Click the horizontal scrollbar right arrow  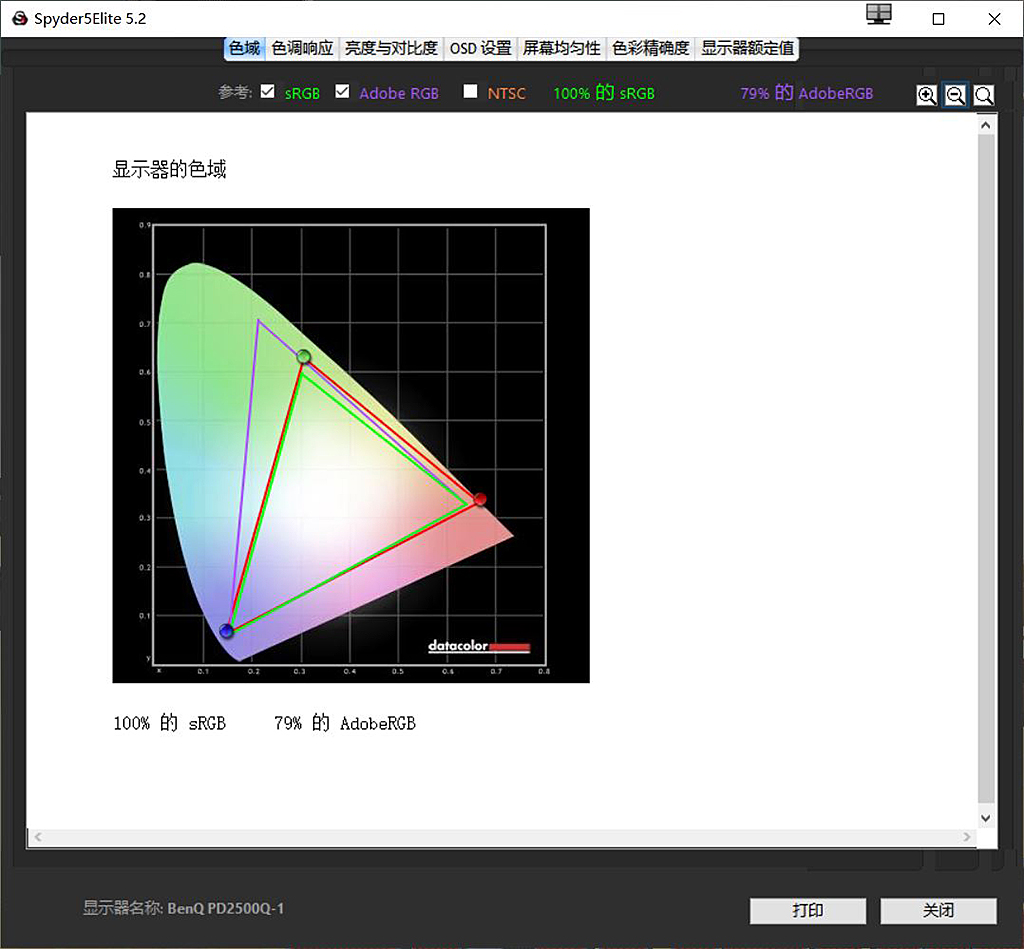pos(967,837)
